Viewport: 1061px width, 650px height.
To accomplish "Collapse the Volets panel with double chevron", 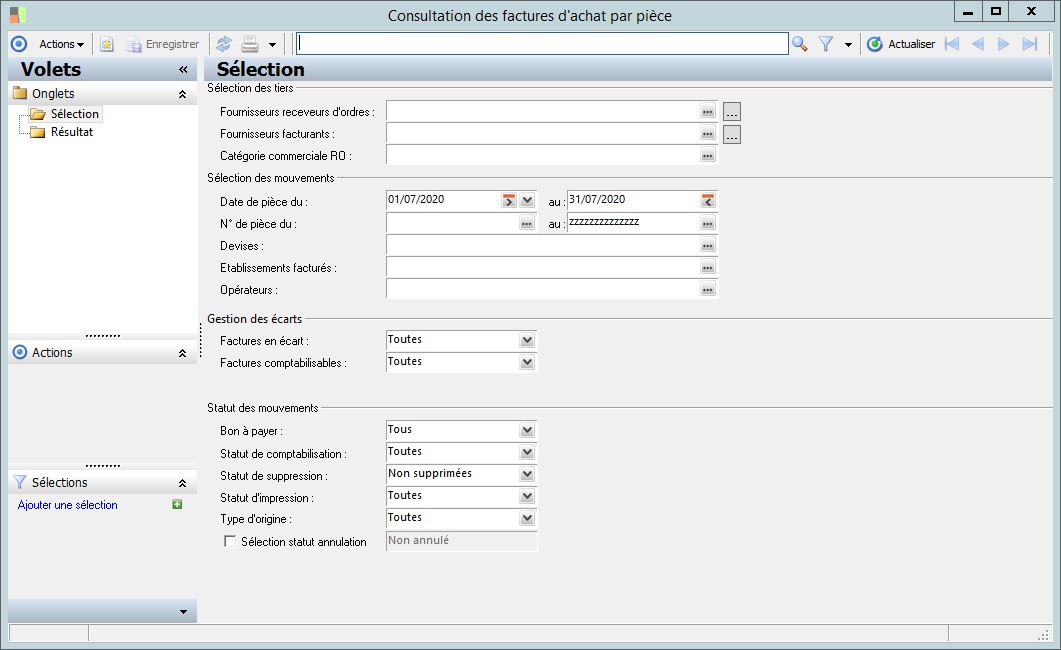I will tap(183, 69).
